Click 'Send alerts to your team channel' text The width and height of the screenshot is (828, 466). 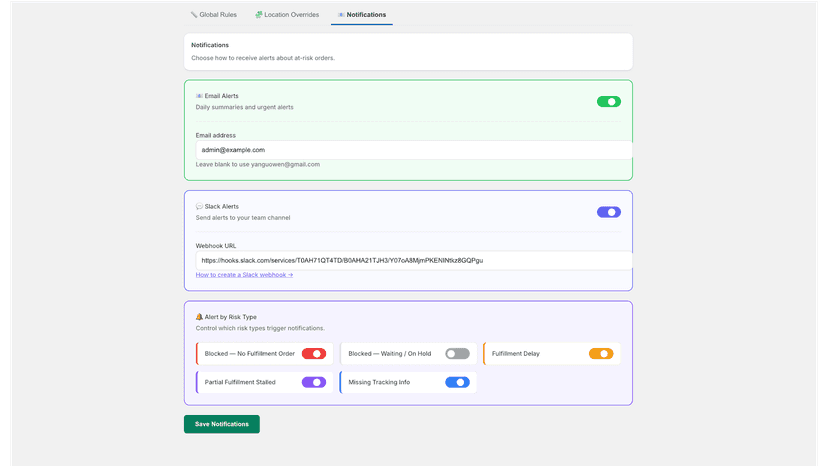coord(243,218)
